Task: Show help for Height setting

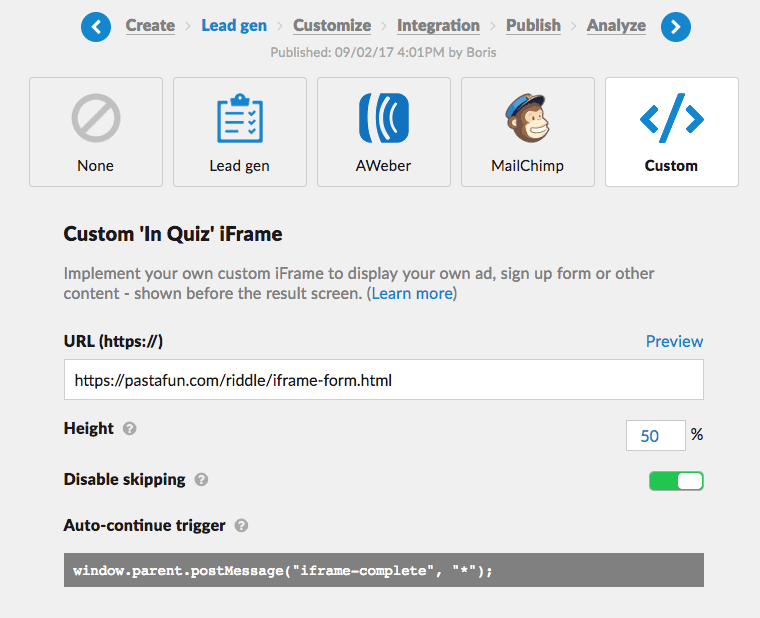Action: point(129,428)
